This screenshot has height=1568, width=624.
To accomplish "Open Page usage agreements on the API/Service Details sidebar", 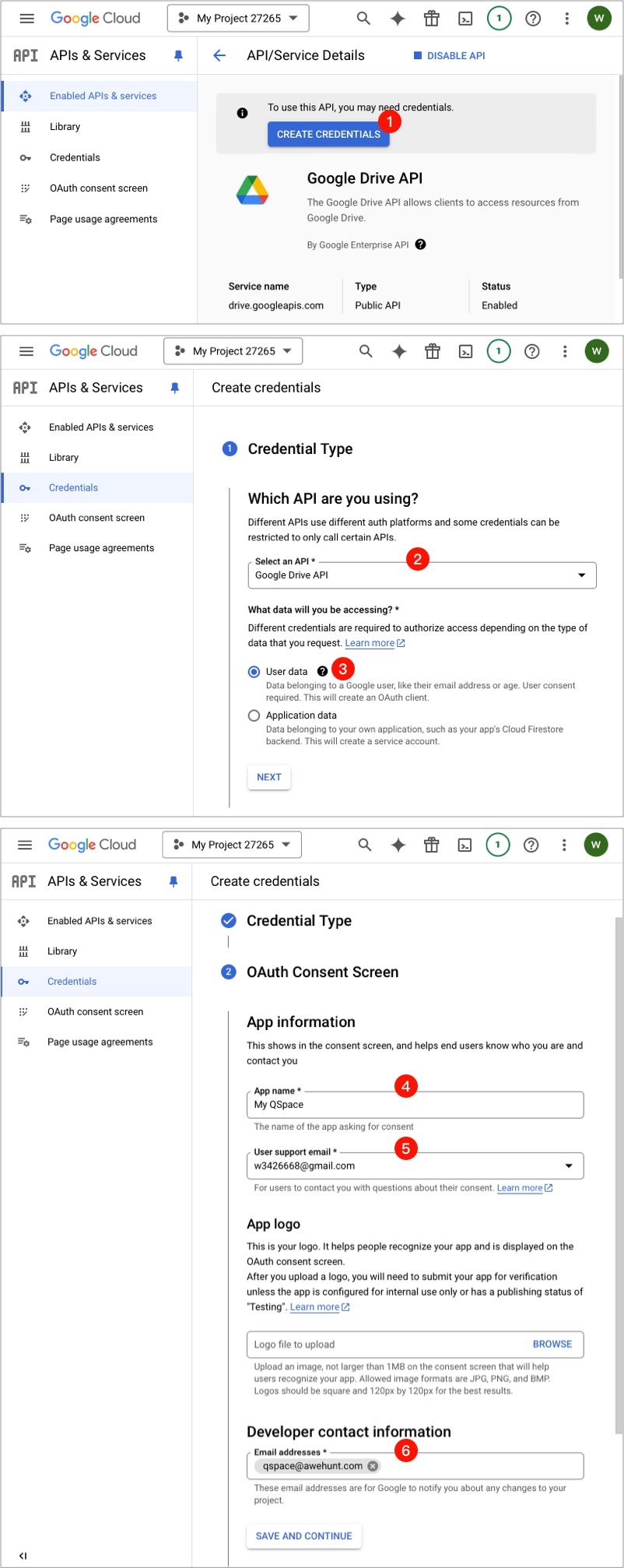I will [103, 220].
